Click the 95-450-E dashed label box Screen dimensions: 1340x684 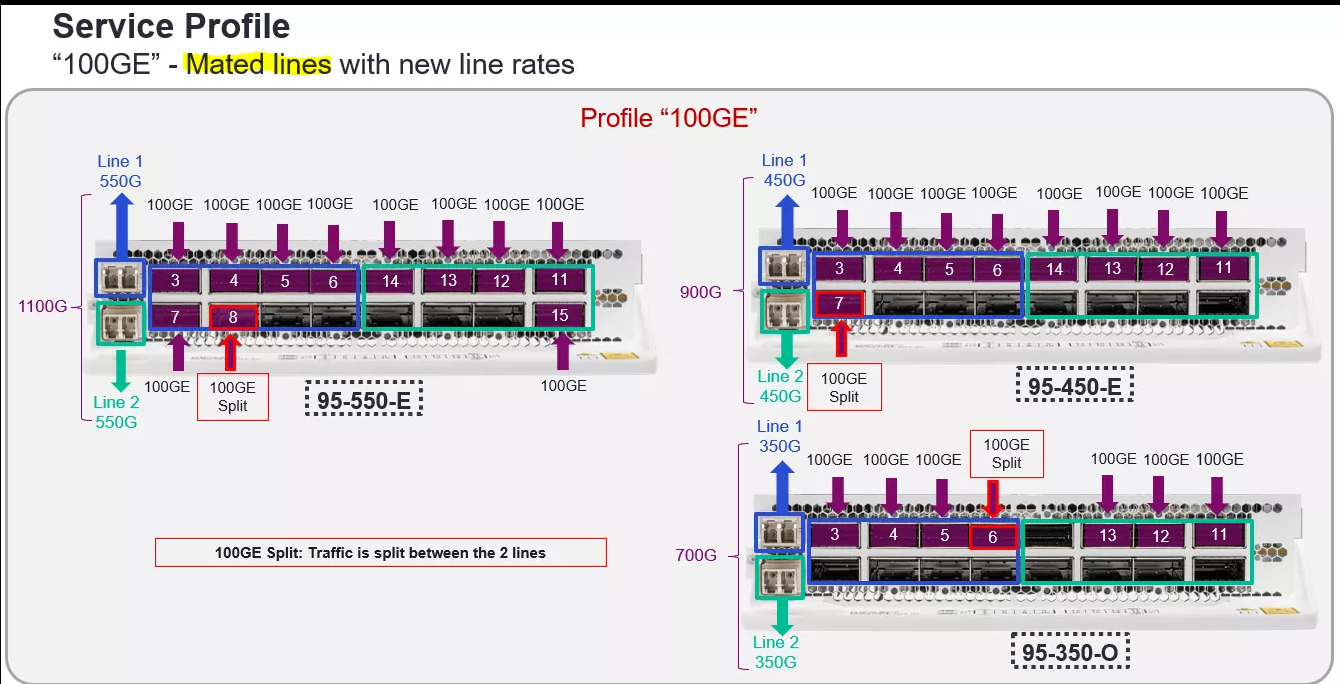pos(1075,384)
